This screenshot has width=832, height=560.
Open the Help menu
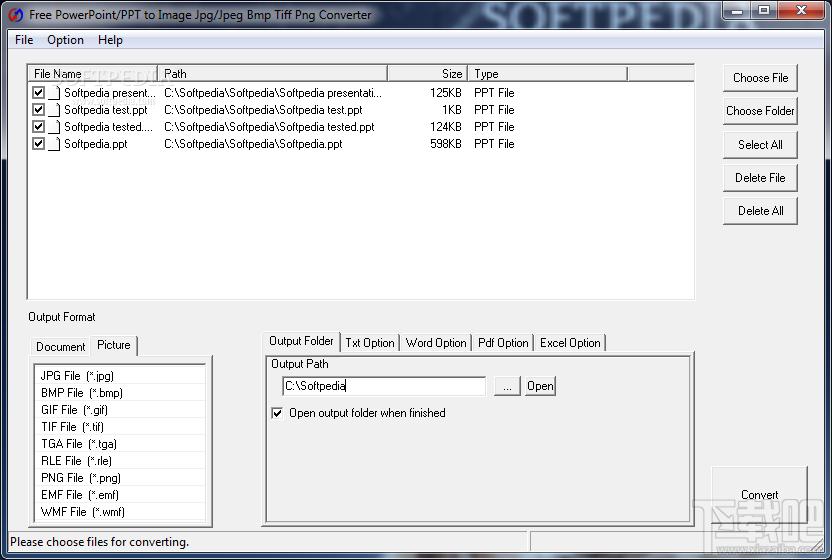tap(110, 40)
